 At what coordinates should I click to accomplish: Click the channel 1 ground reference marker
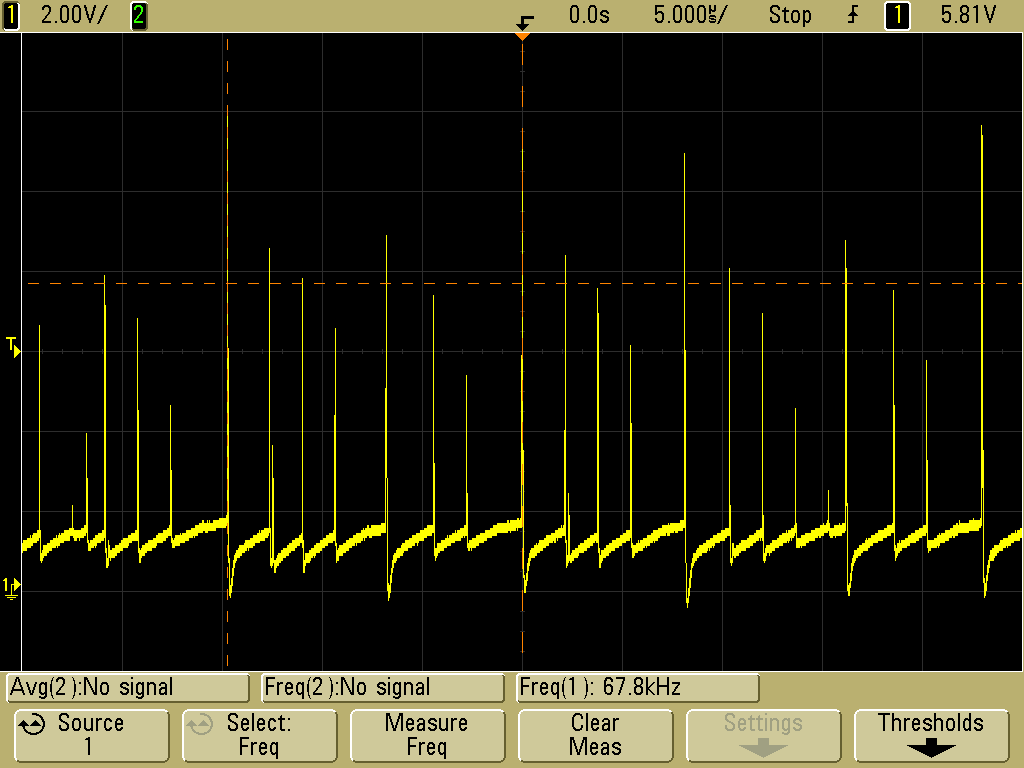(x=11, y=587)
